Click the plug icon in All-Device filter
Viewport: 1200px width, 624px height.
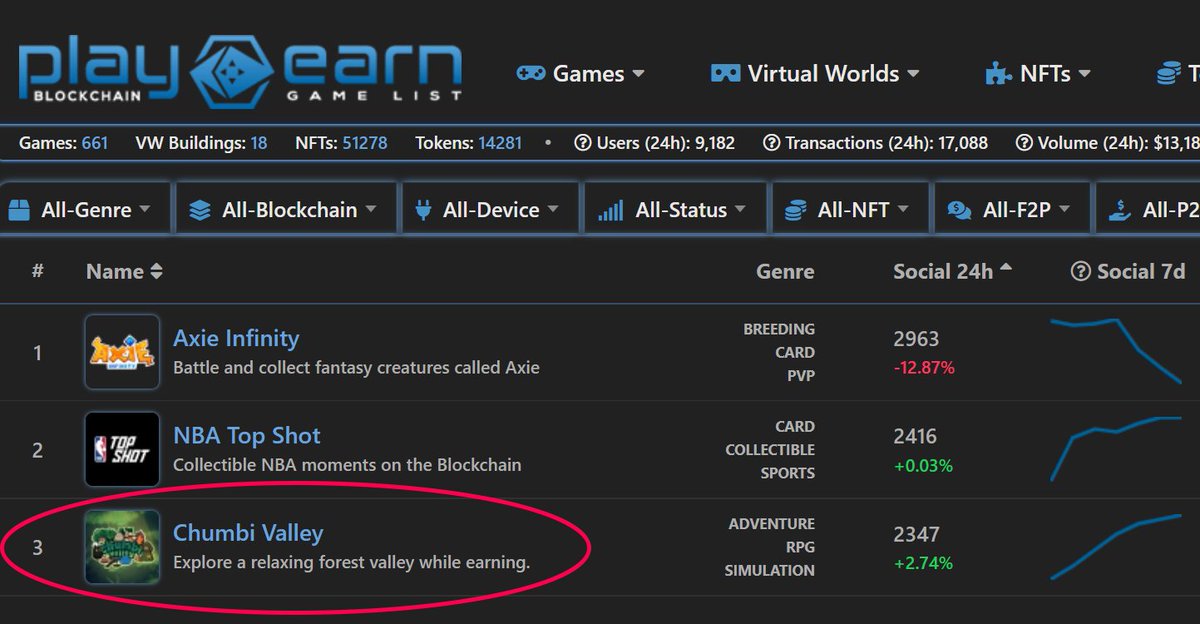pos(422,210)
